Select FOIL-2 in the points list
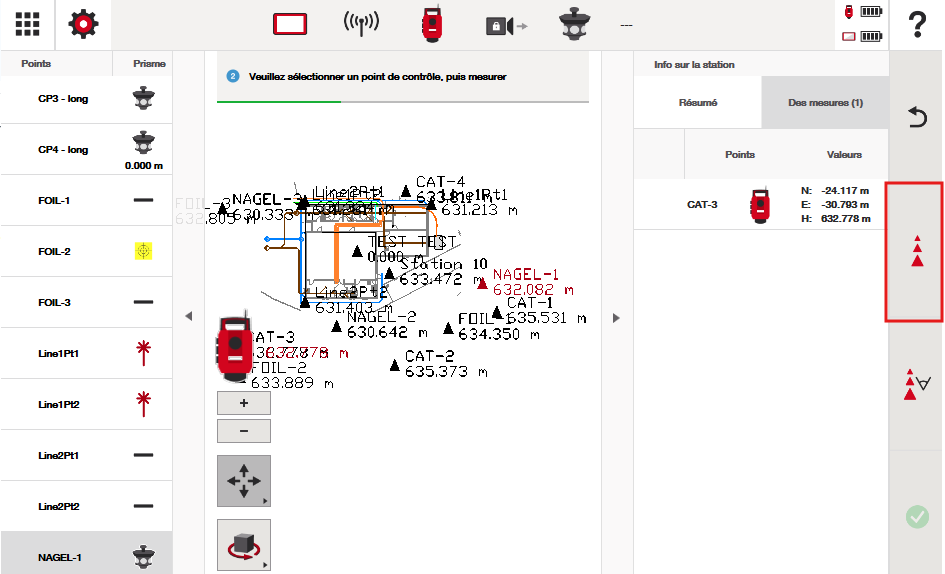Viewport: 945px width, 574px height. pos(86,252)
